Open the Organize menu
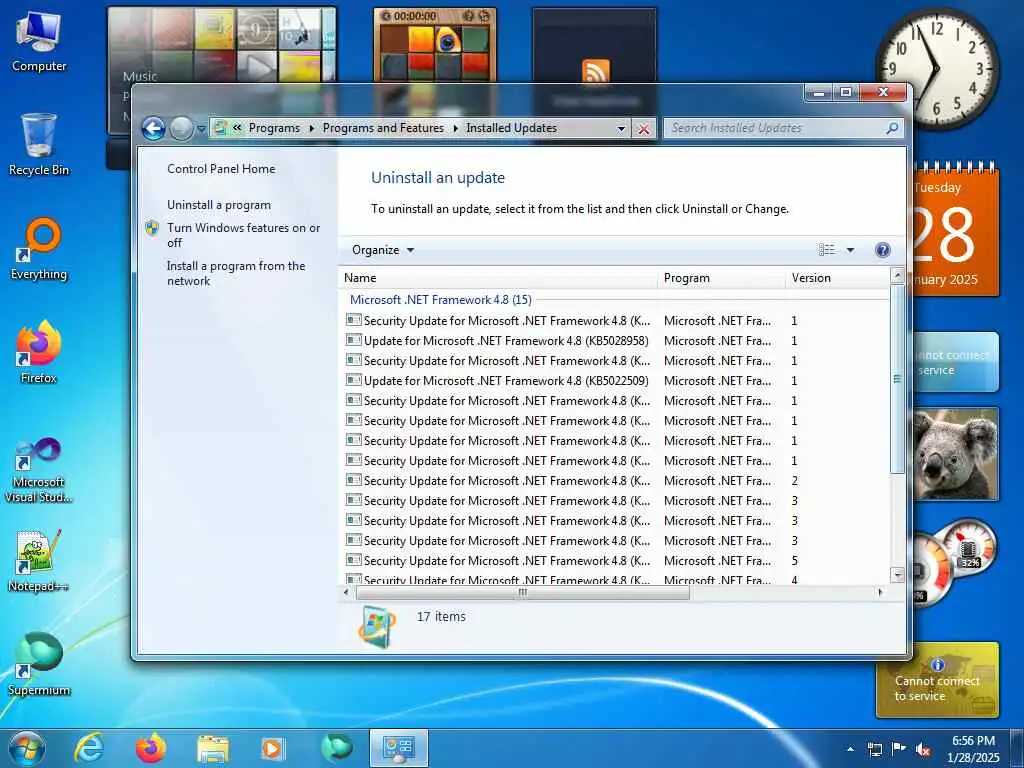 (x=383, y=250)
